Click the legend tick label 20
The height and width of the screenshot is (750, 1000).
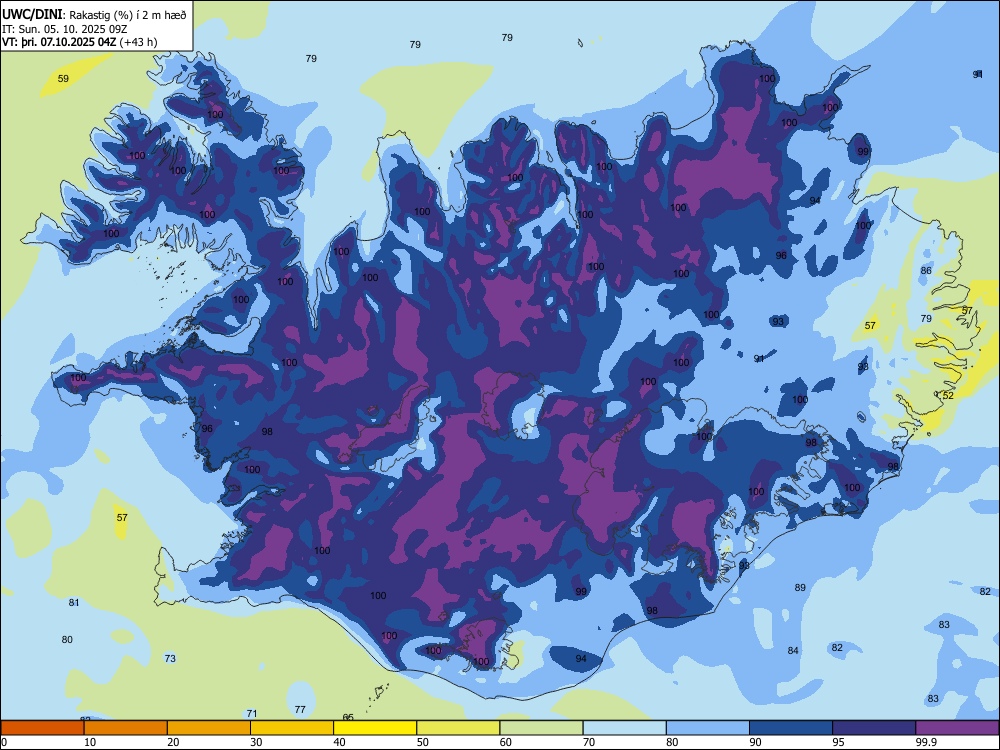[173, 742]
